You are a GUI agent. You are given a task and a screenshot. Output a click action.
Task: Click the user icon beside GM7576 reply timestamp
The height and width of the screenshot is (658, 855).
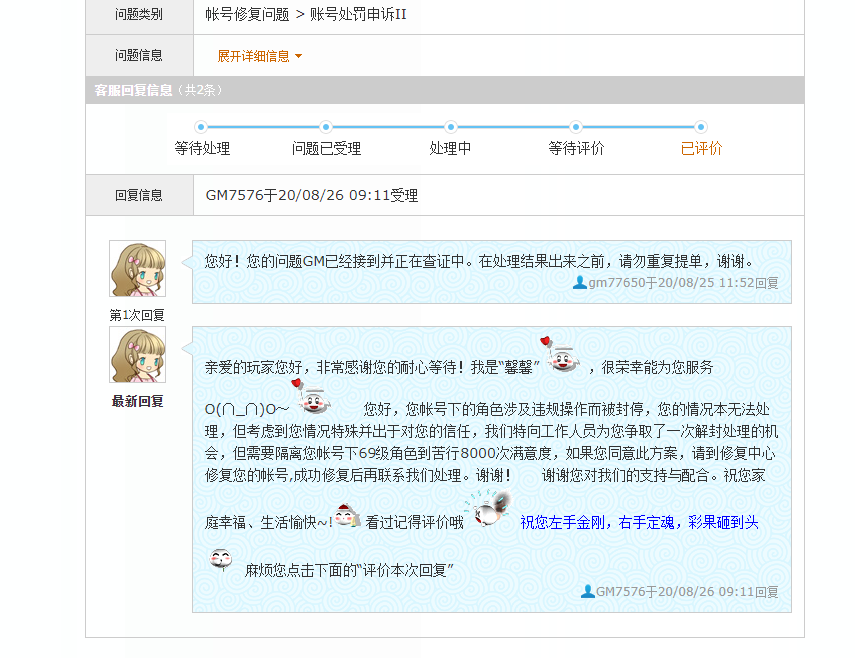587,591
